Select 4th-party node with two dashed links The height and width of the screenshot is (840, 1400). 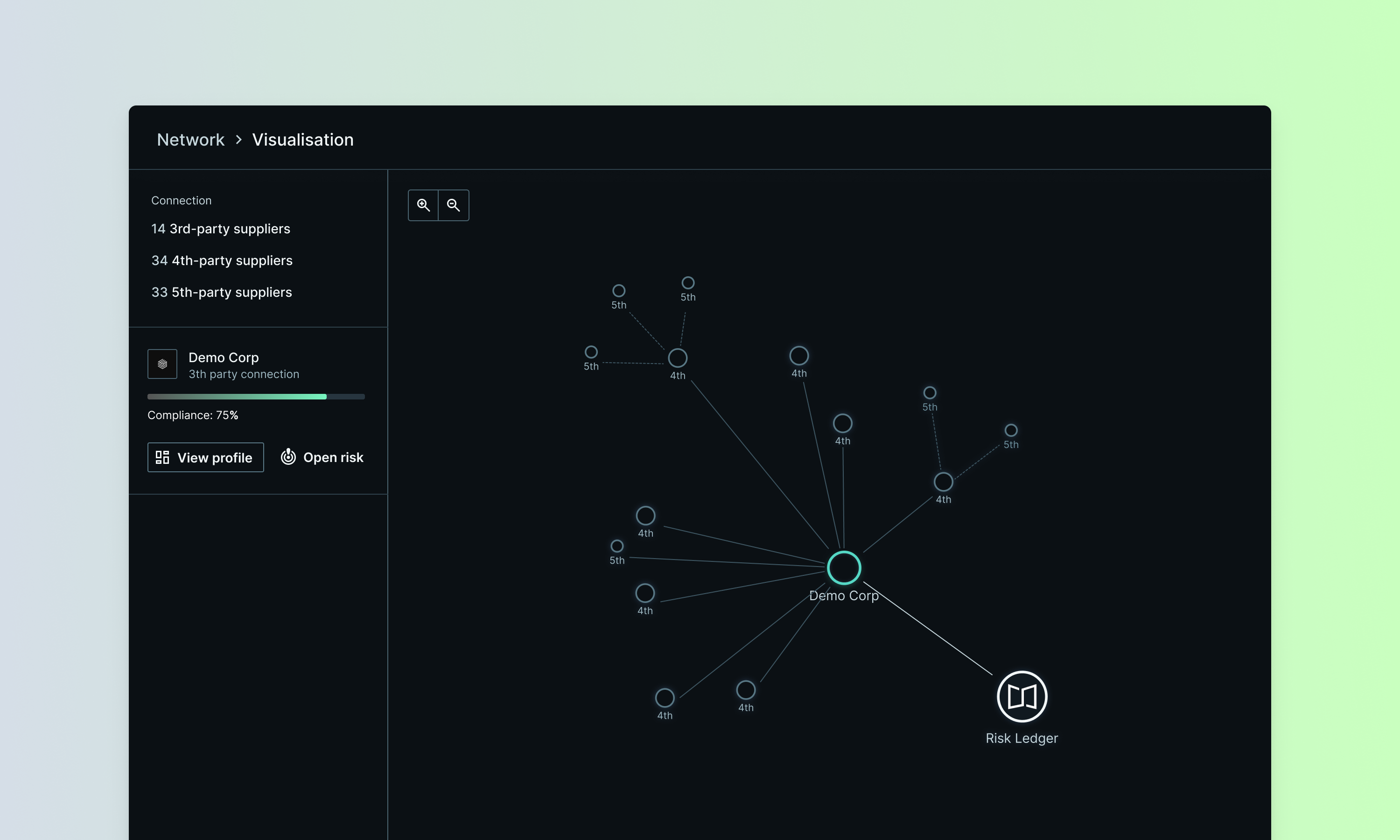pyautogui.click(x=943, y=482)
